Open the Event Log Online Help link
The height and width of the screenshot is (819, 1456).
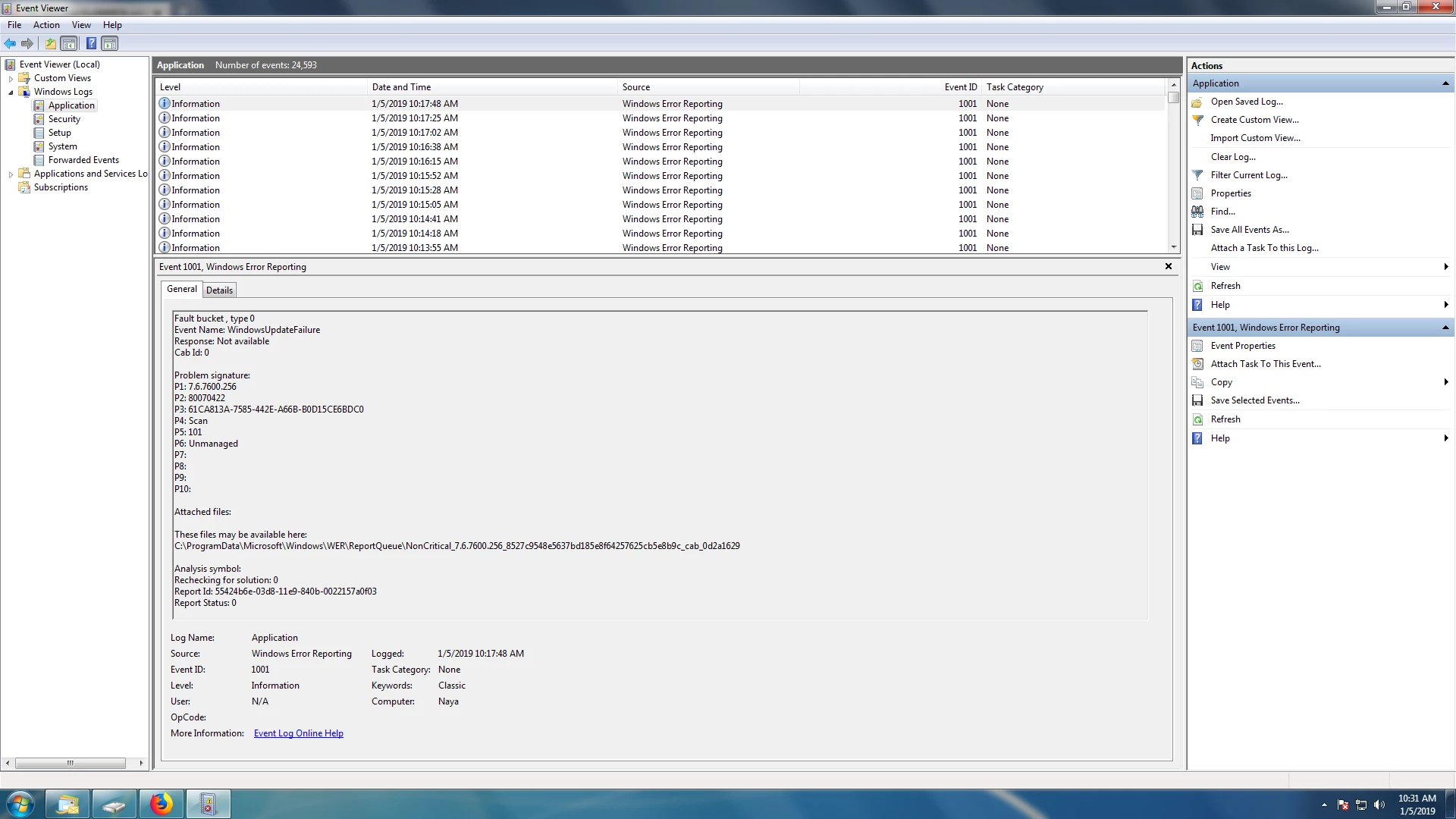[298, 733]
